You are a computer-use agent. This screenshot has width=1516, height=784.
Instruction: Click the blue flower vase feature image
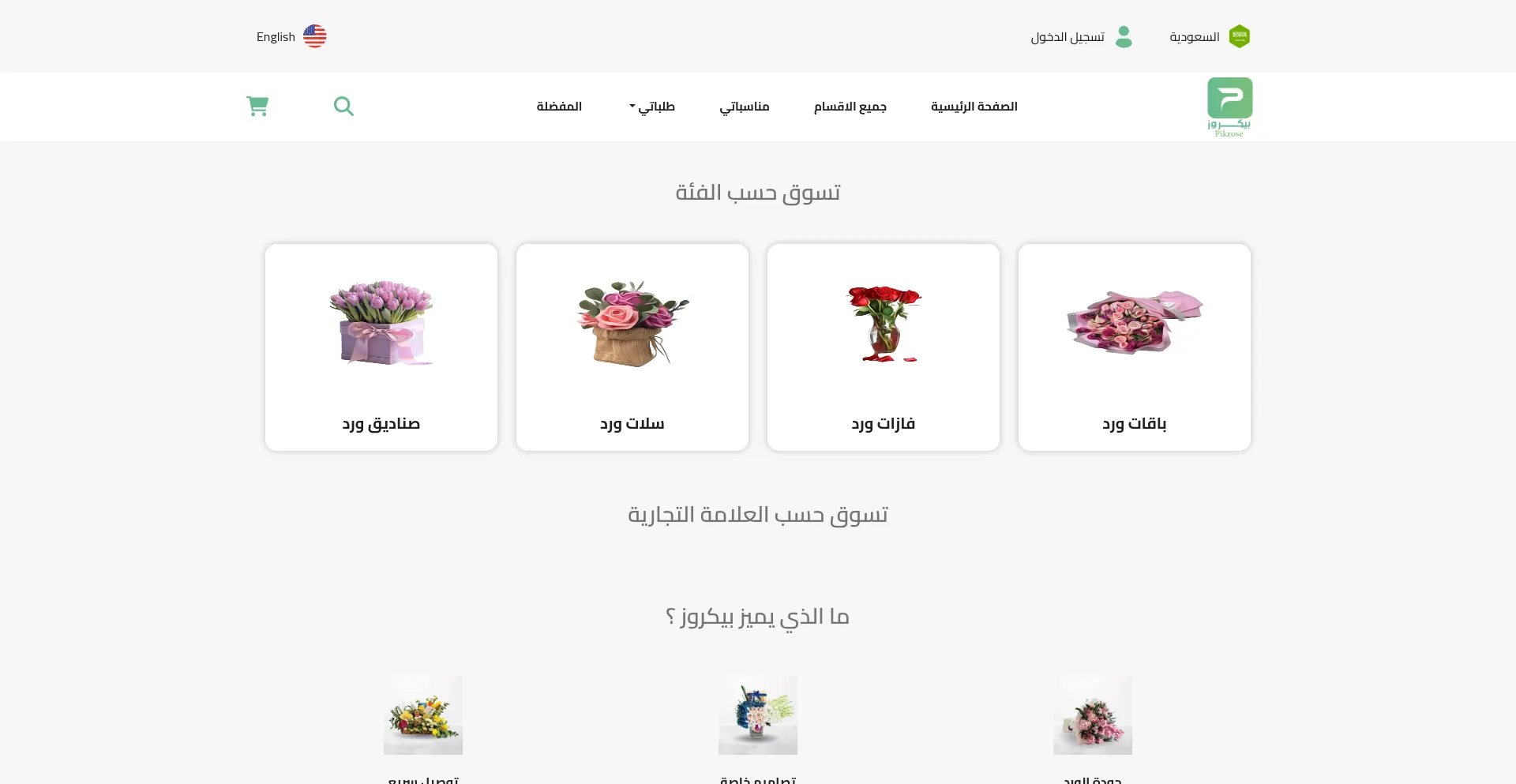[x=758, y=715]
